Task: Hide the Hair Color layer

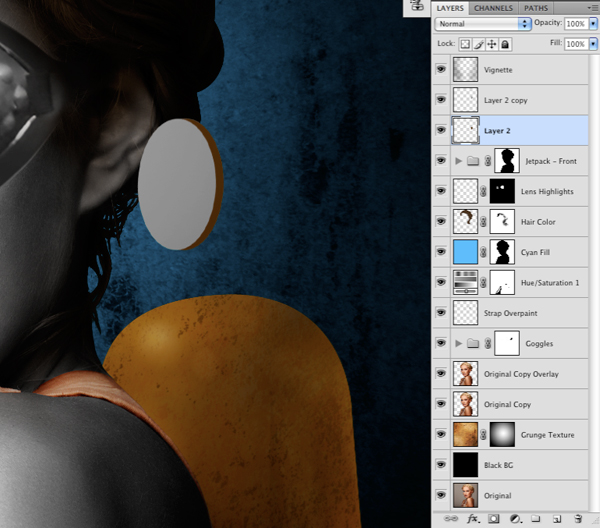Action: [441, 222]
